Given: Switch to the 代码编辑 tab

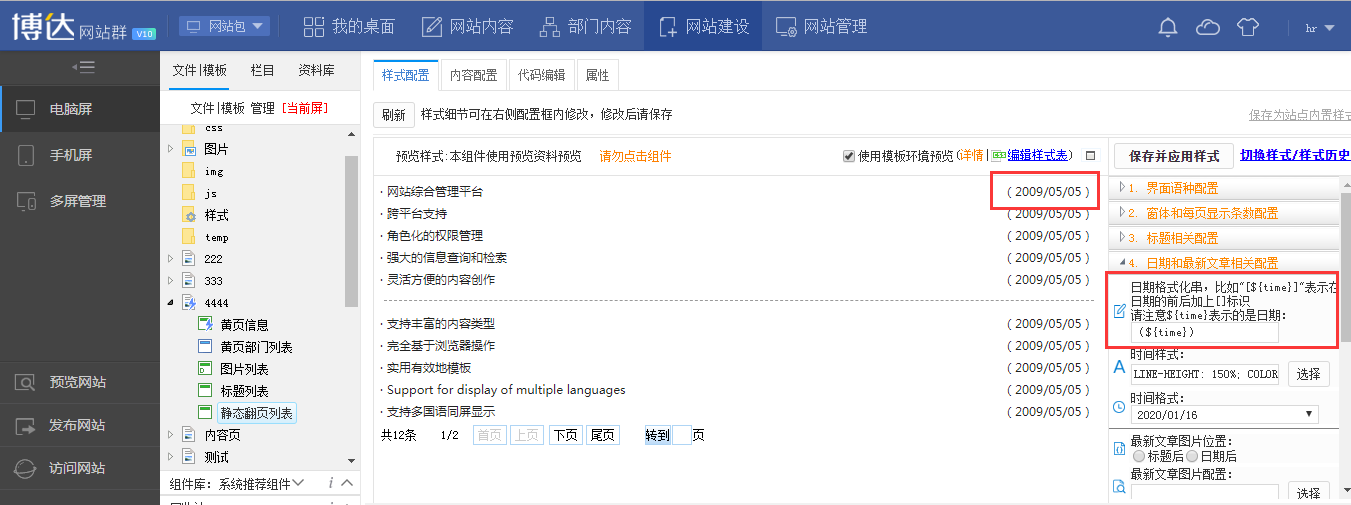Looking at the screenshot, I should click(x=542, y=75).
